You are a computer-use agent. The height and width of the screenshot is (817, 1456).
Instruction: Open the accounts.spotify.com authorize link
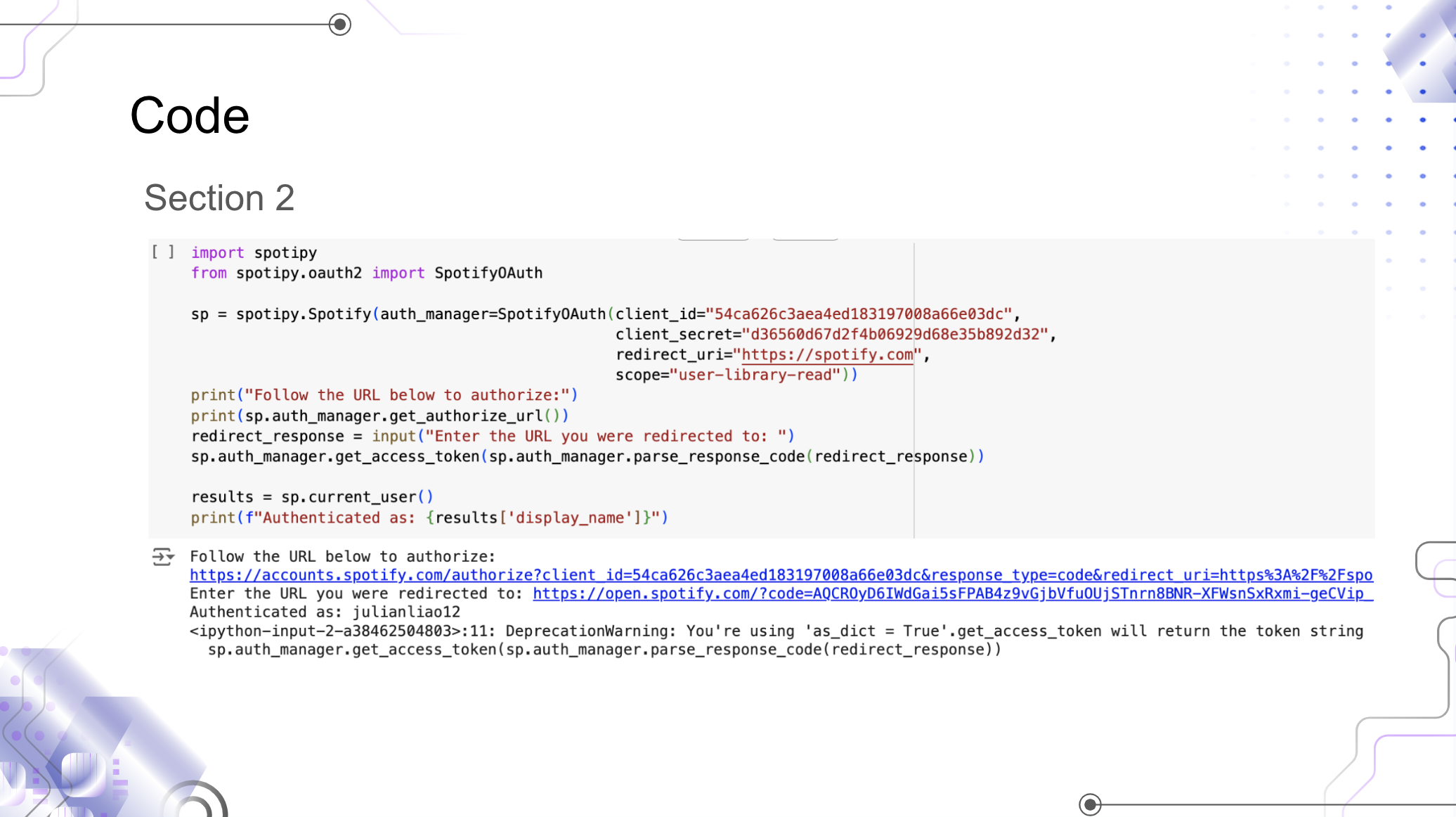(780, 575)
